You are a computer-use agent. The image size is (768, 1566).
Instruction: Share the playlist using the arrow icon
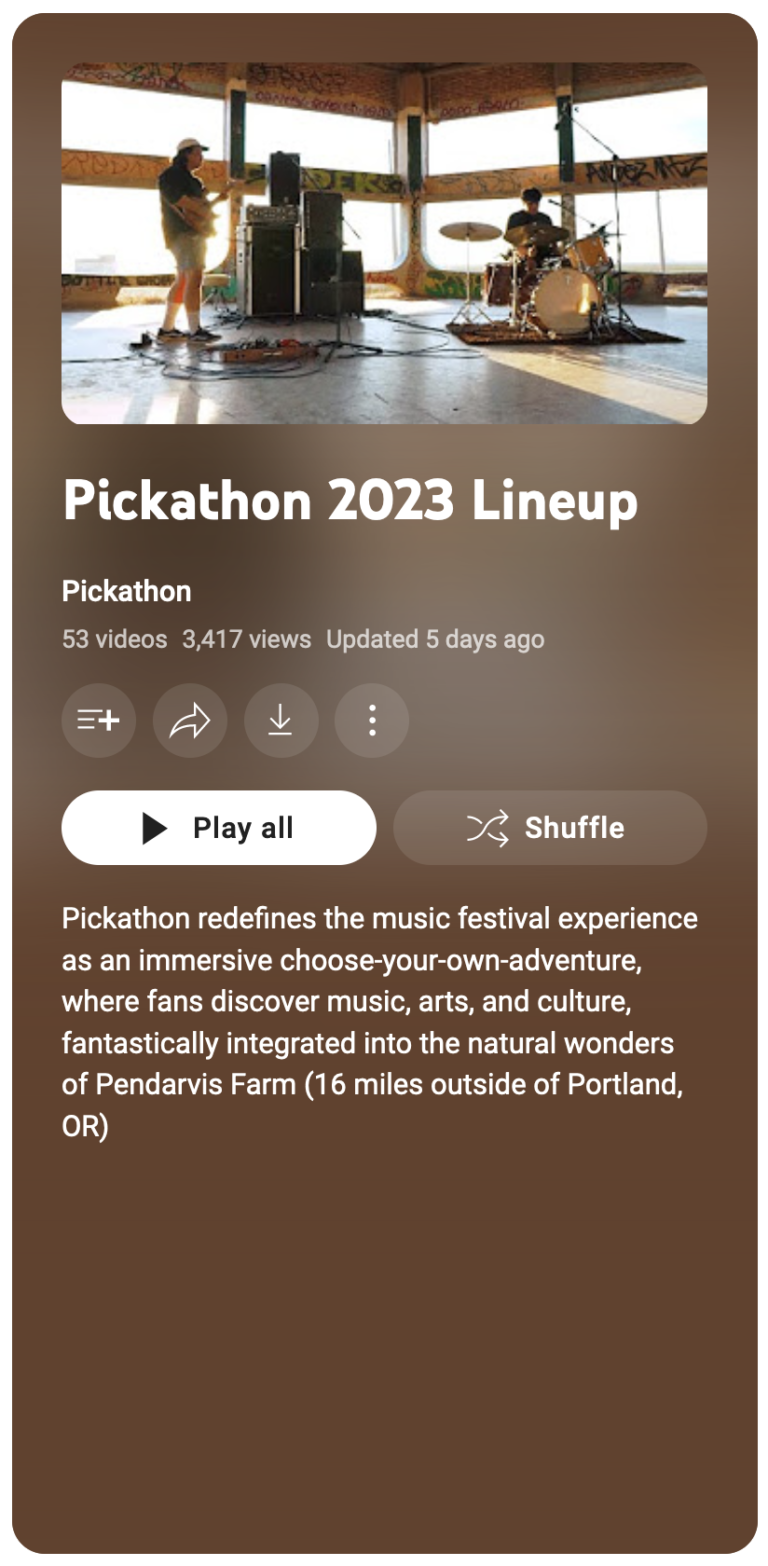190,720
